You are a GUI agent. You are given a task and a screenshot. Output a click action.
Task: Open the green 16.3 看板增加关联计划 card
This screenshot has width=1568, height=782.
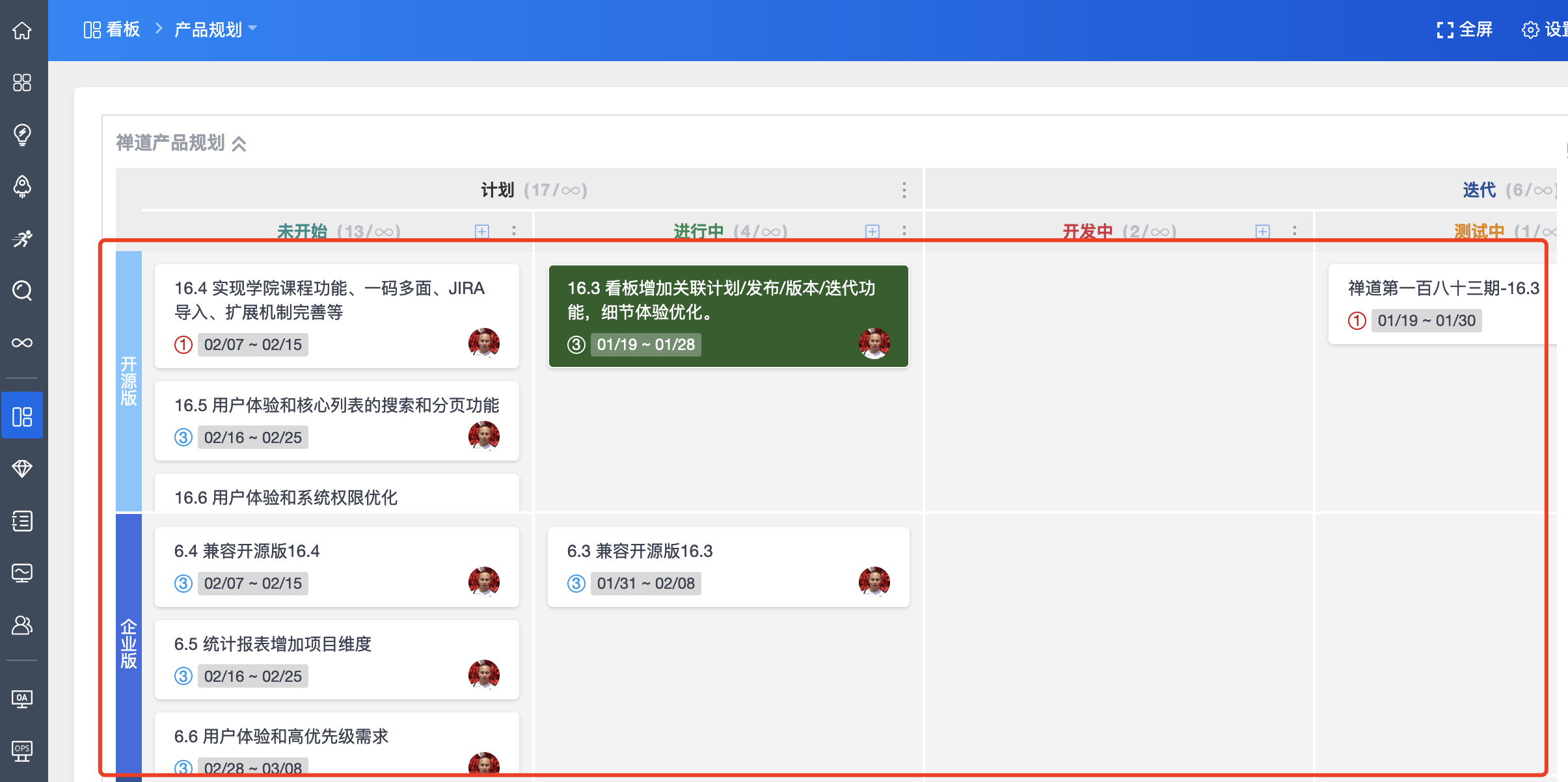coord(721,301)
